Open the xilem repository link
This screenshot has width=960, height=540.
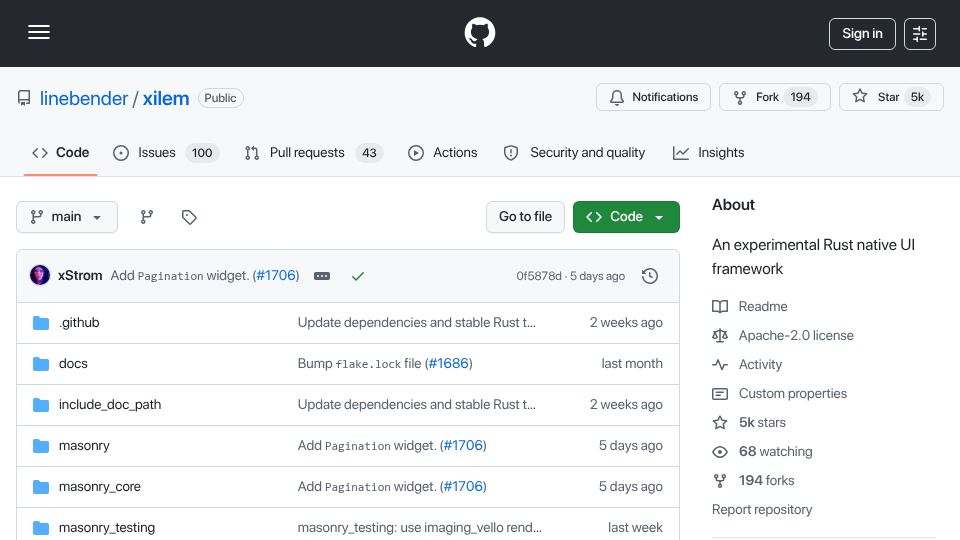(166, 99)
